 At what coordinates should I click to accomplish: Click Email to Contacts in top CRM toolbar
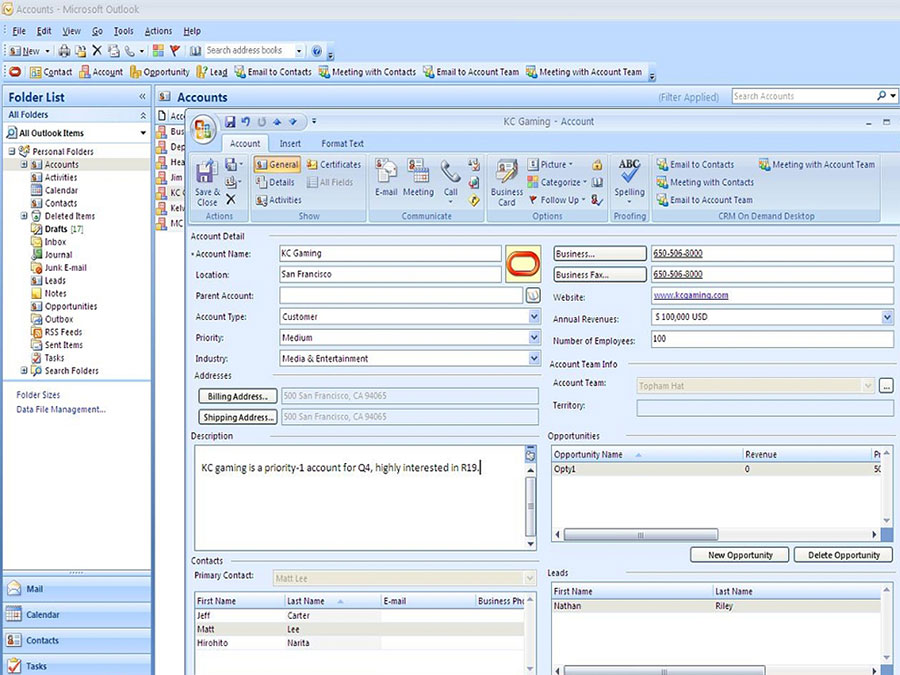273,72
